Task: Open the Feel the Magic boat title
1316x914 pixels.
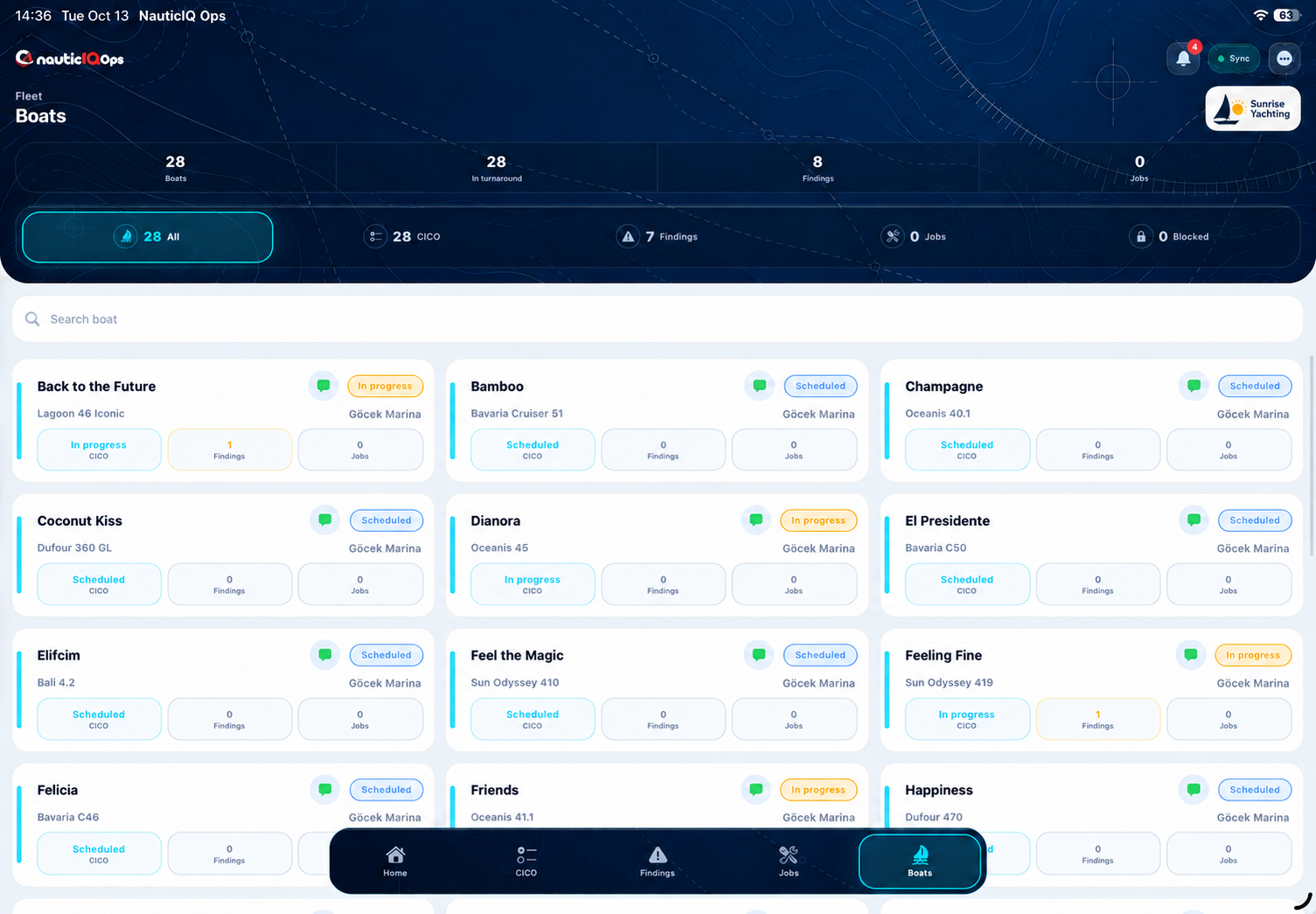Action: (517, 655)
